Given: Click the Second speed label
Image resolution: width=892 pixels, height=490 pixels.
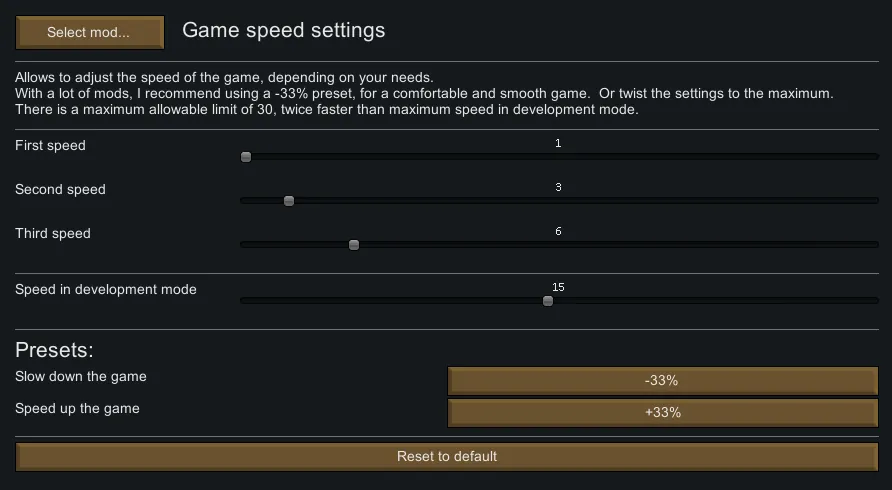Looking at the screenshot, I should coord(60,190).
